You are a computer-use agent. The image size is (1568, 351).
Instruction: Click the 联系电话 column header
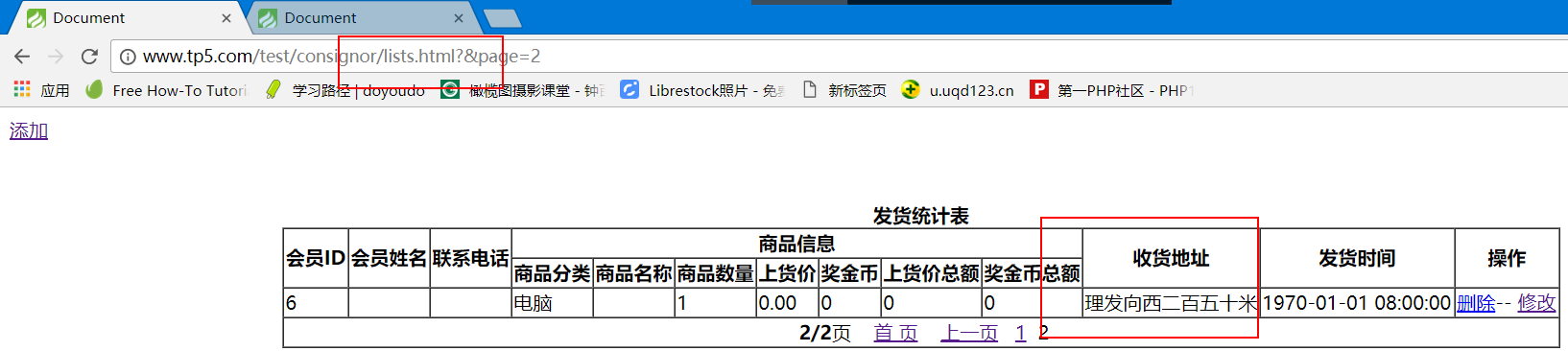point(470,258)
